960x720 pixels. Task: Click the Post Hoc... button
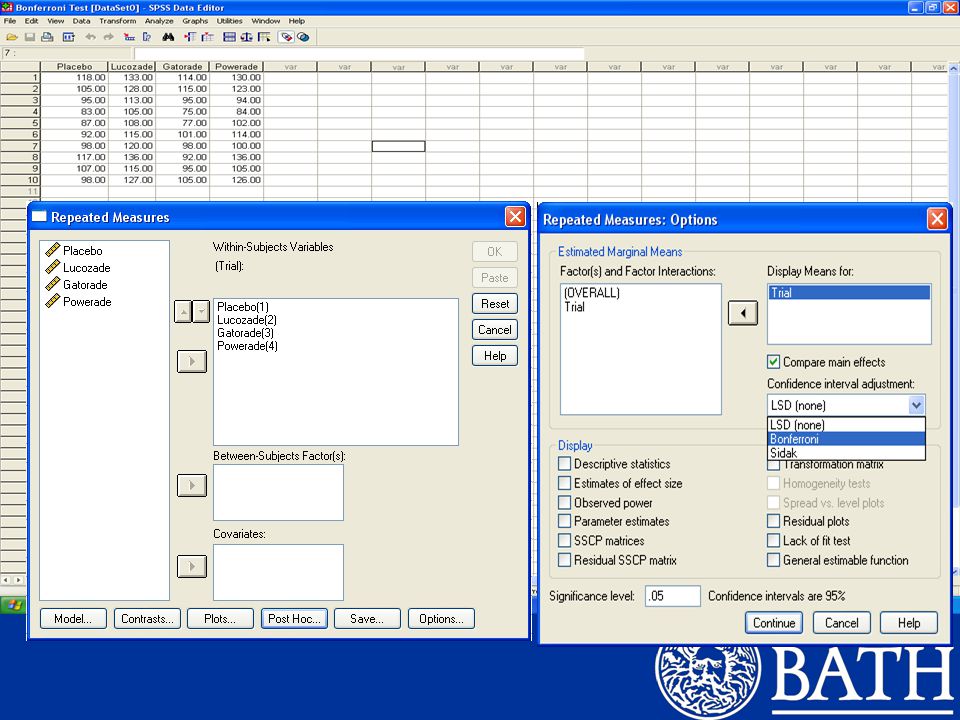pyautogui.click(x=294, y=619)
